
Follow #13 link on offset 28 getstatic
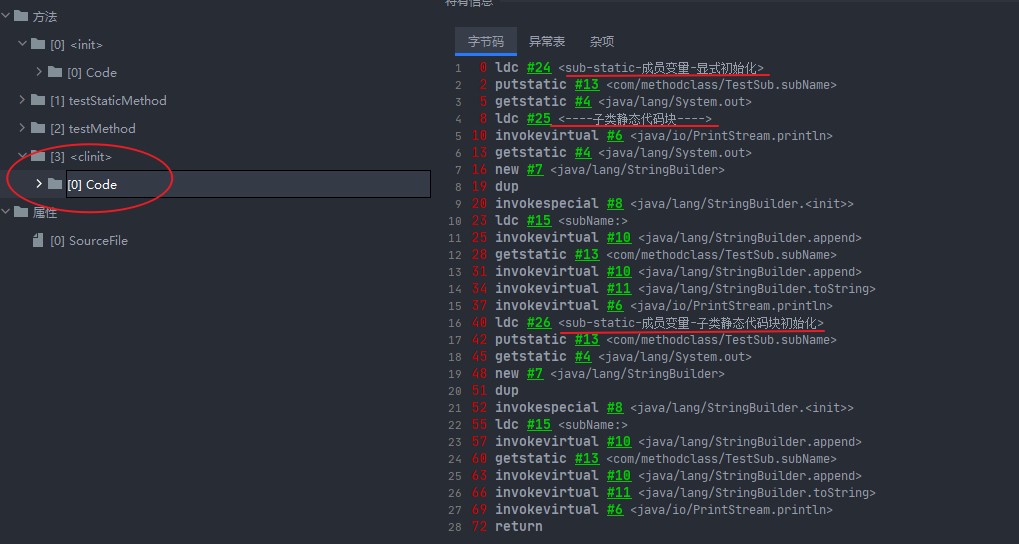pos(587,254)
